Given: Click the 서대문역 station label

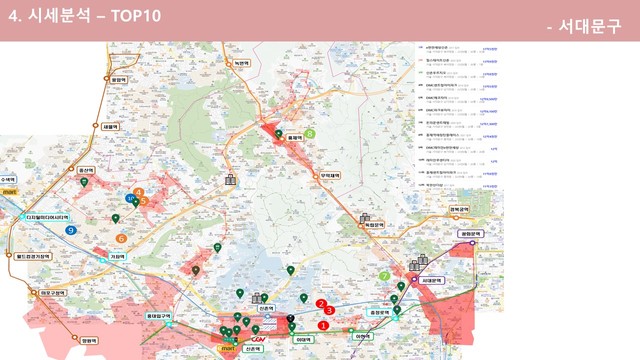Looking at the screenshot, I should pyautogui.click(x=431, y=280).
